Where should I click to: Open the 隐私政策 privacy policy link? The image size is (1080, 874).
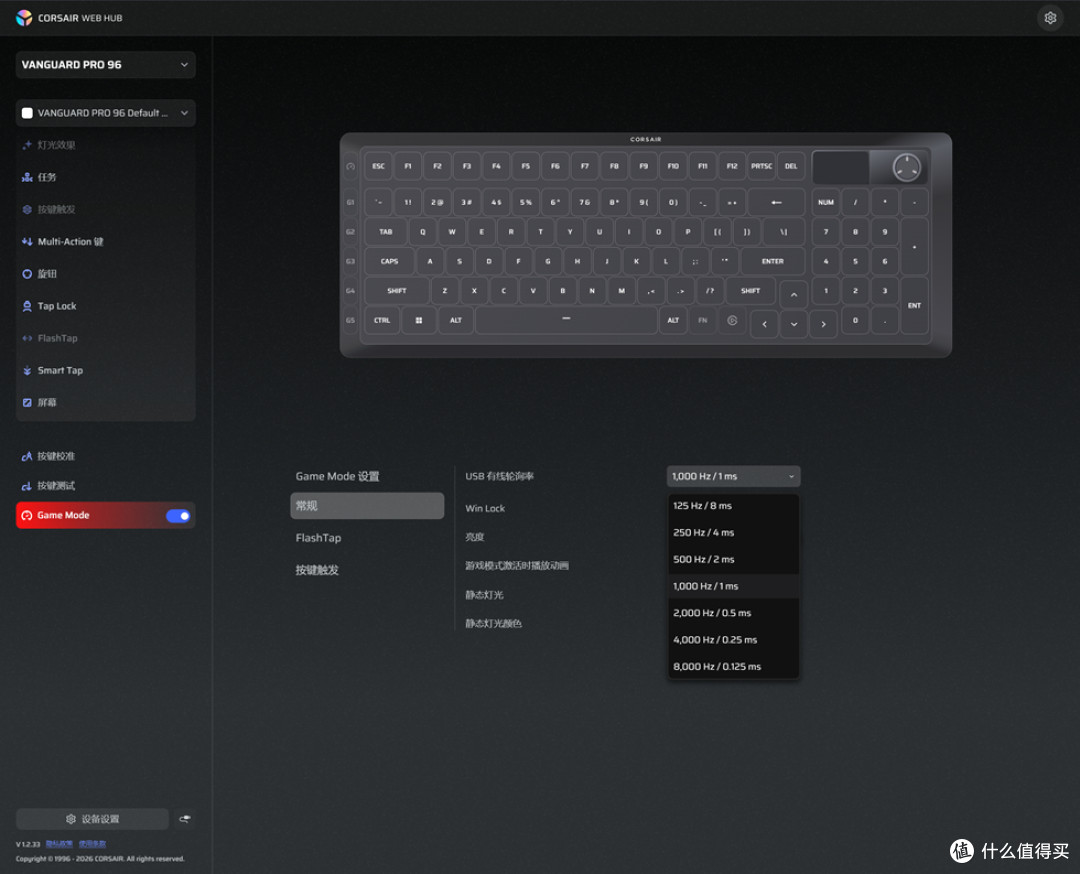pyautogui.click(x=59, y=844)
